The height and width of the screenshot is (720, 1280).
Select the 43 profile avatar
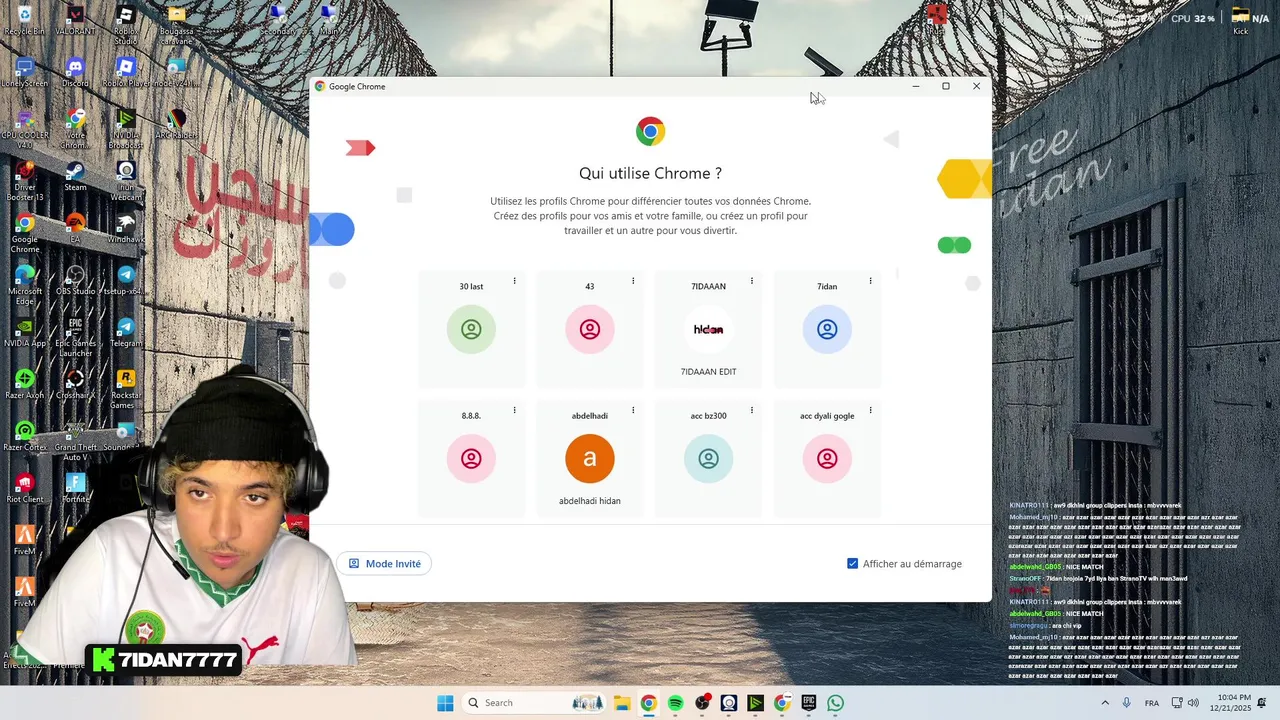coord(590,329)
